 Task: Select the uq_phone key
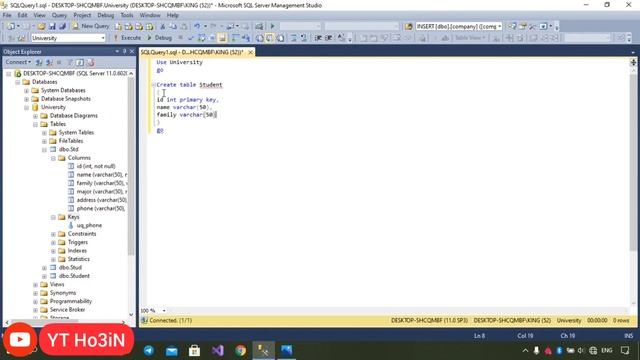[x=89, y=225]
